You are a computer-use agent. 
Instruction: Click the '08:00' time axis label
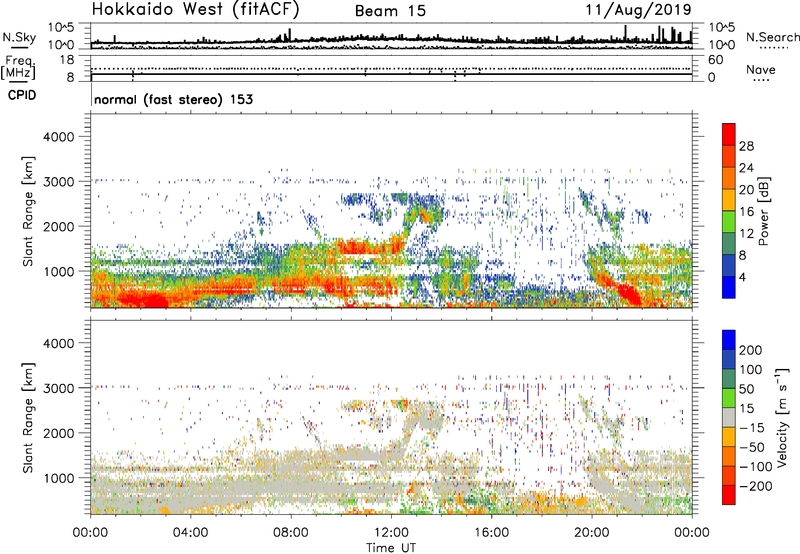[x=291, y=533]
